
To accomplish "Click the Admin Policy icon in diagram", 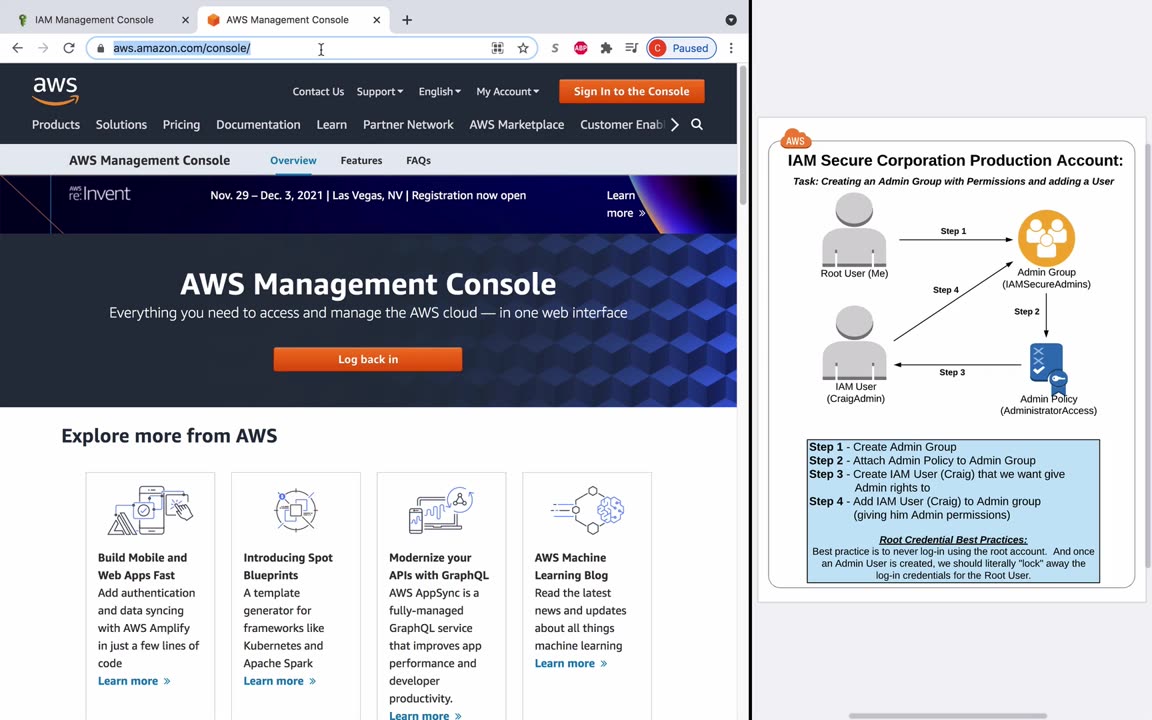I will click(x=1048, y=367).
